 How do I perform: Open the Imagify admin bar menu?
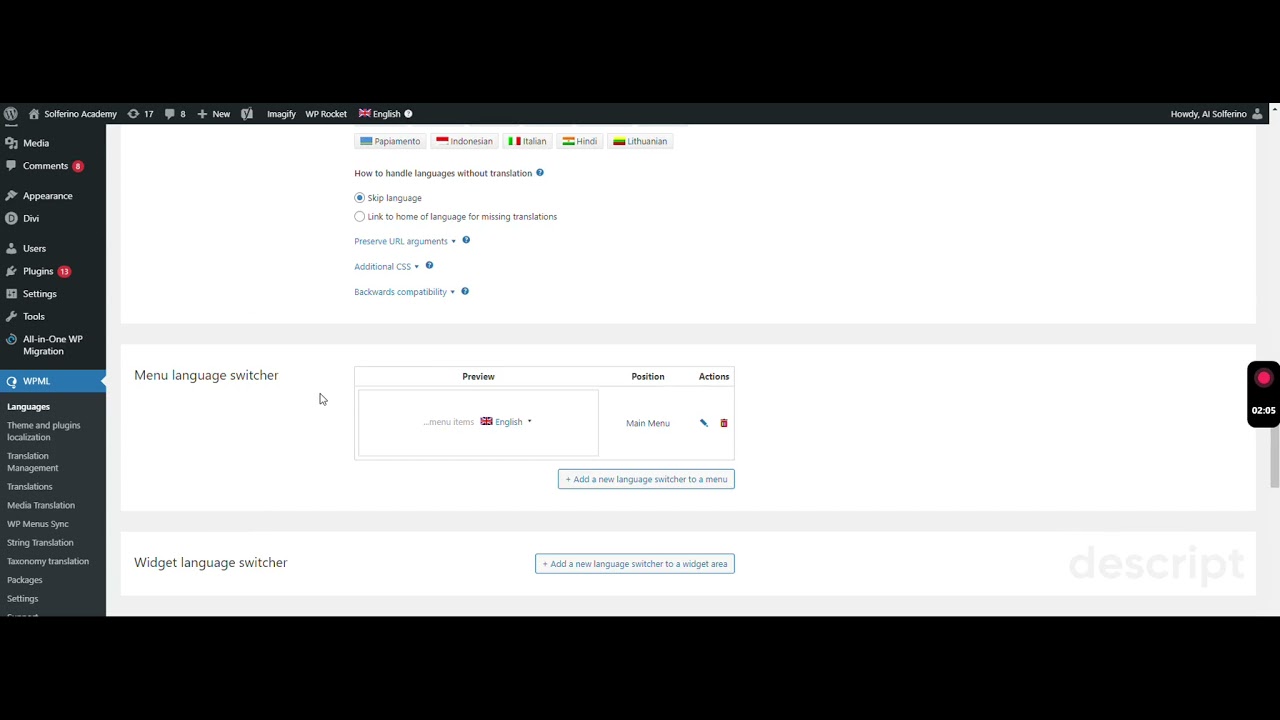[281, 114]
